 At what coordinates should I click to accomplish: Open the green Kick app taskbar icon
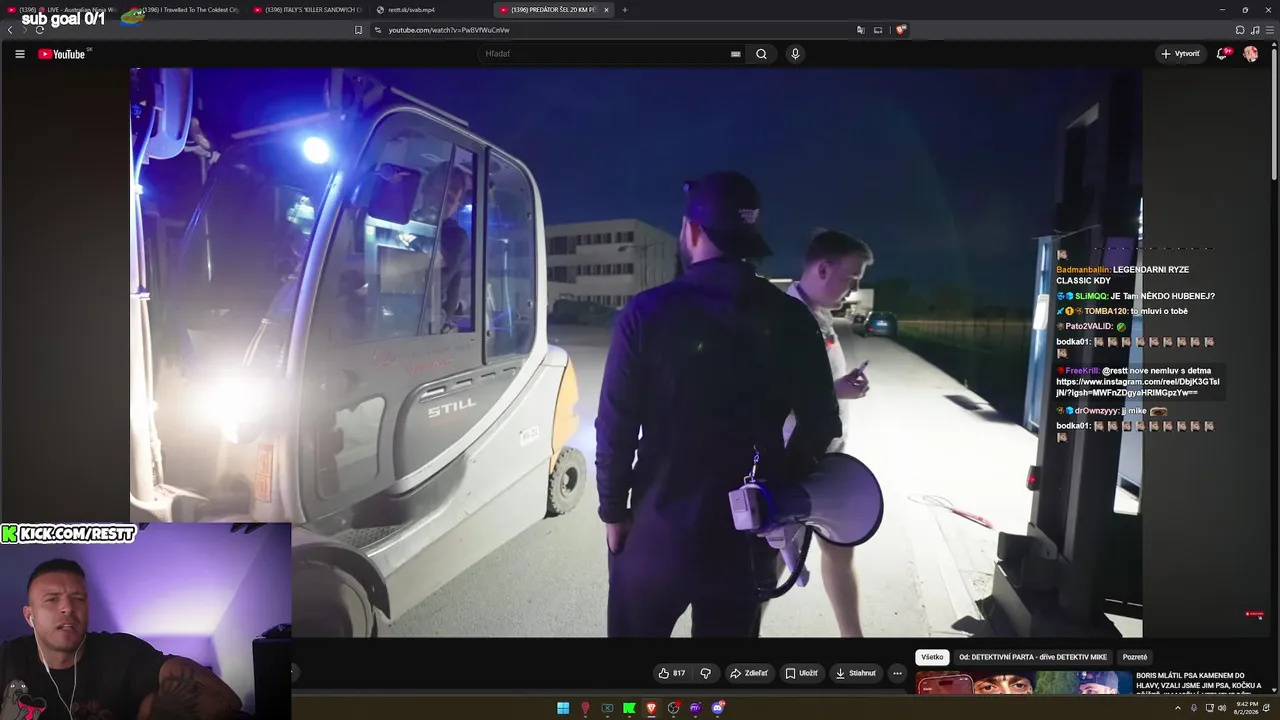[x=629, y=708]
